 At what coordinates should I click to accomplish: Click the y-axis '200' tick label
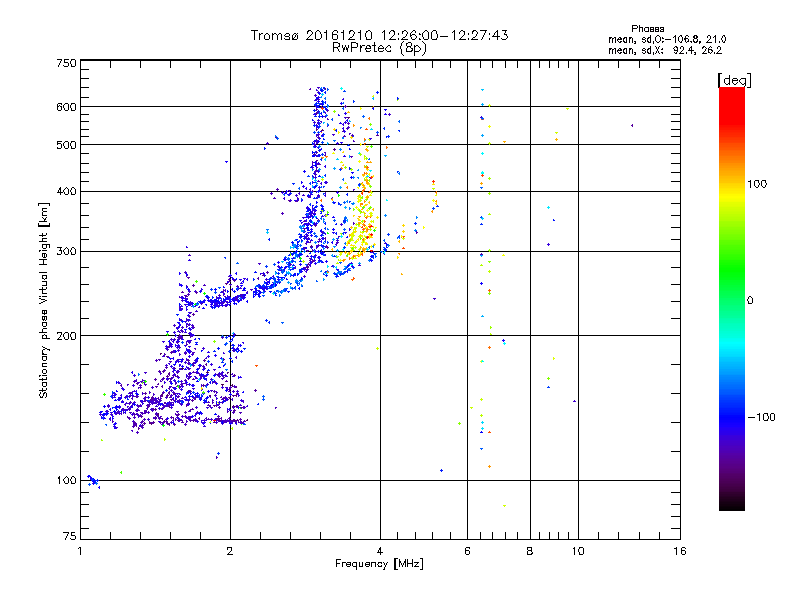pyautogui.click(x=66, y=336)
